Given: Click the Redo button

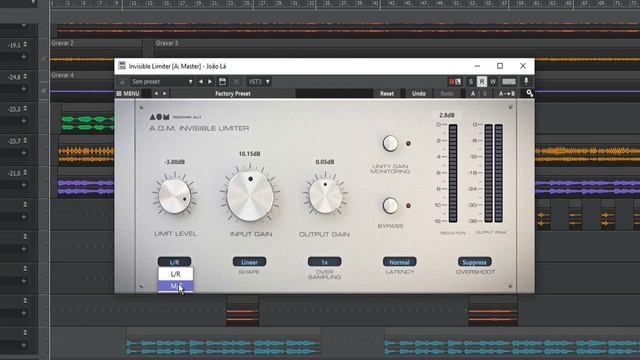Looking at the screenshot, I should 447,93.
